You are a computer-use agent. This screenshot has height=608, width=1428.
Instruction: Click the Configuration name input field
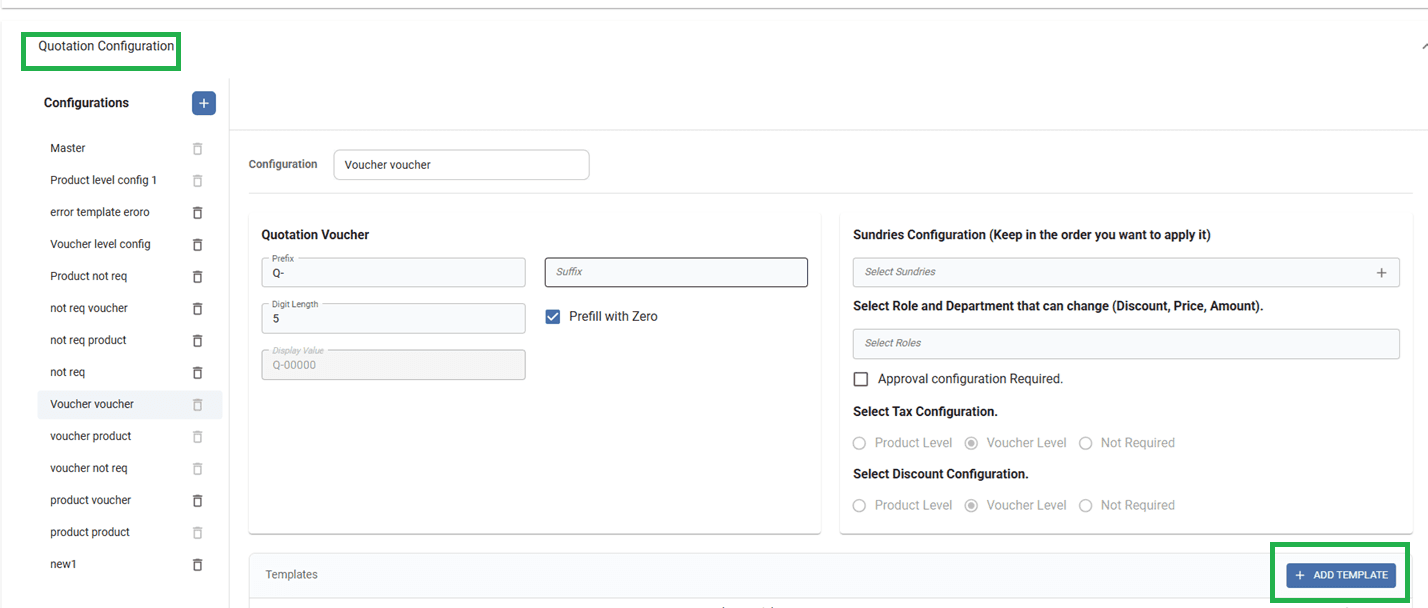(x=461, y=165)
